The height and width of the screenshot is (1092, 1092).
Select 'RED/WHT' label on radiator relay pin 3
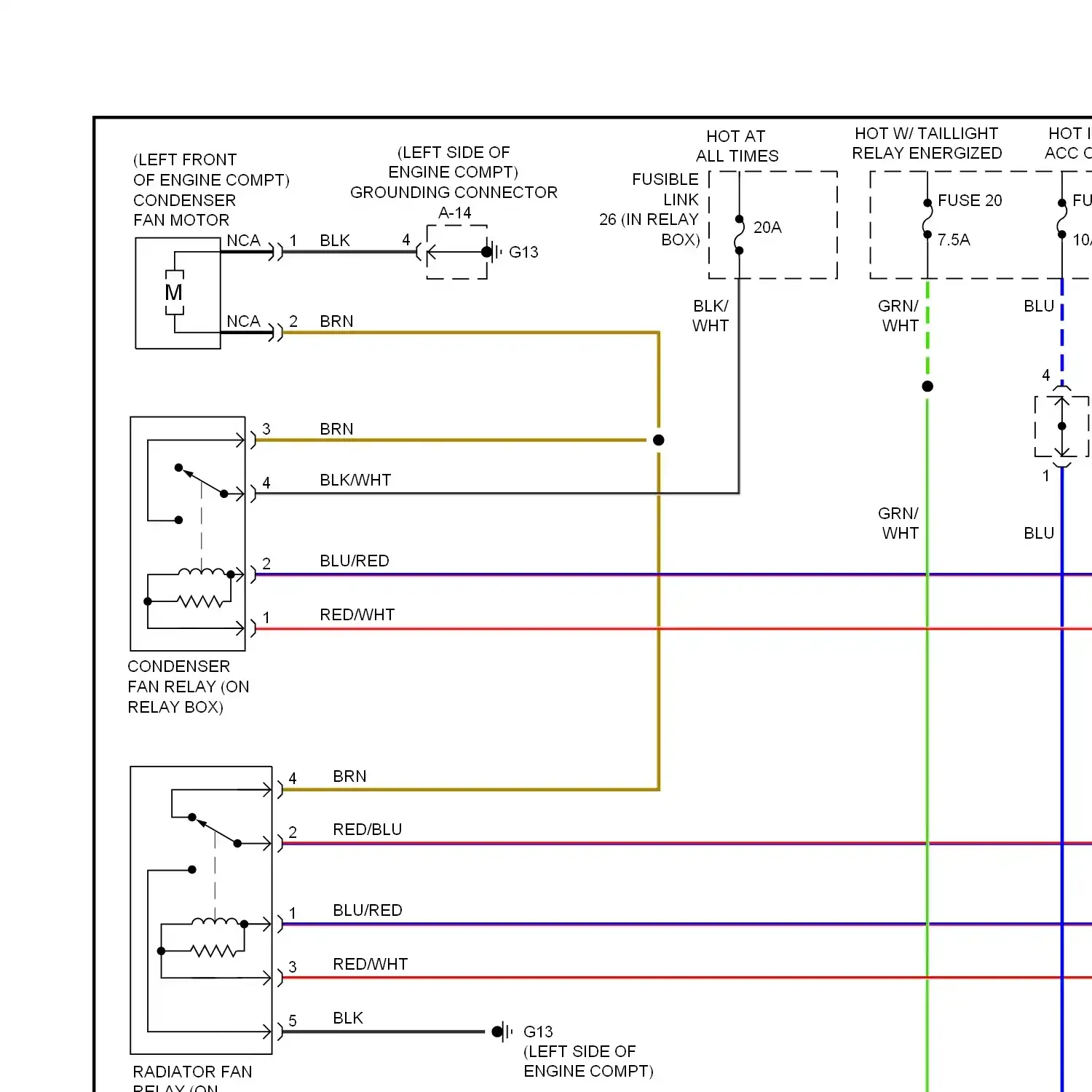point(371,964)
